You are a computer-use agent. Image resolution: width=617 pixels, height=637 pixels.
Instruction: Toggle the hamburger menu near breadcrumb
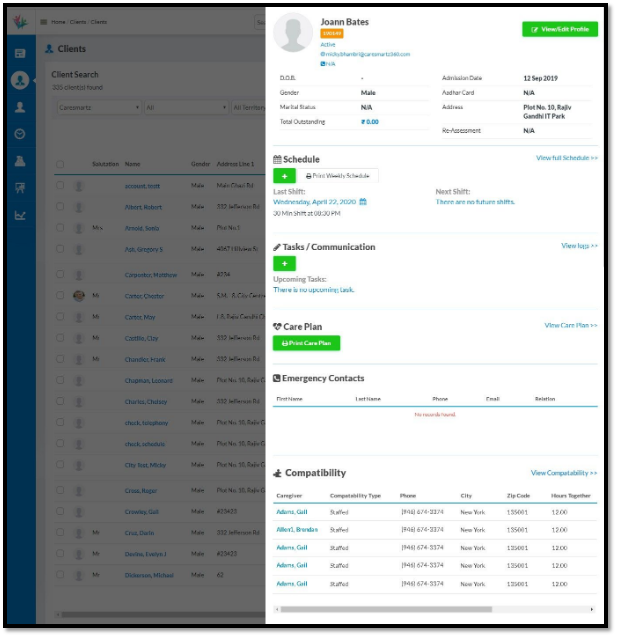pyautogui.click(x=43, y=21)
